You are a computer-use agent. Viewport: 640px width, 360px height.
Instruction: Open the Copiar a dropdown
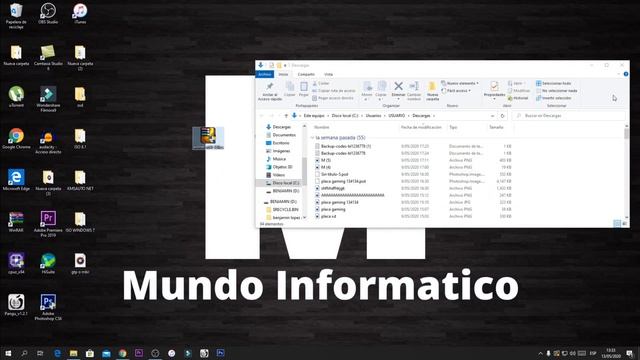coord(381,91)
